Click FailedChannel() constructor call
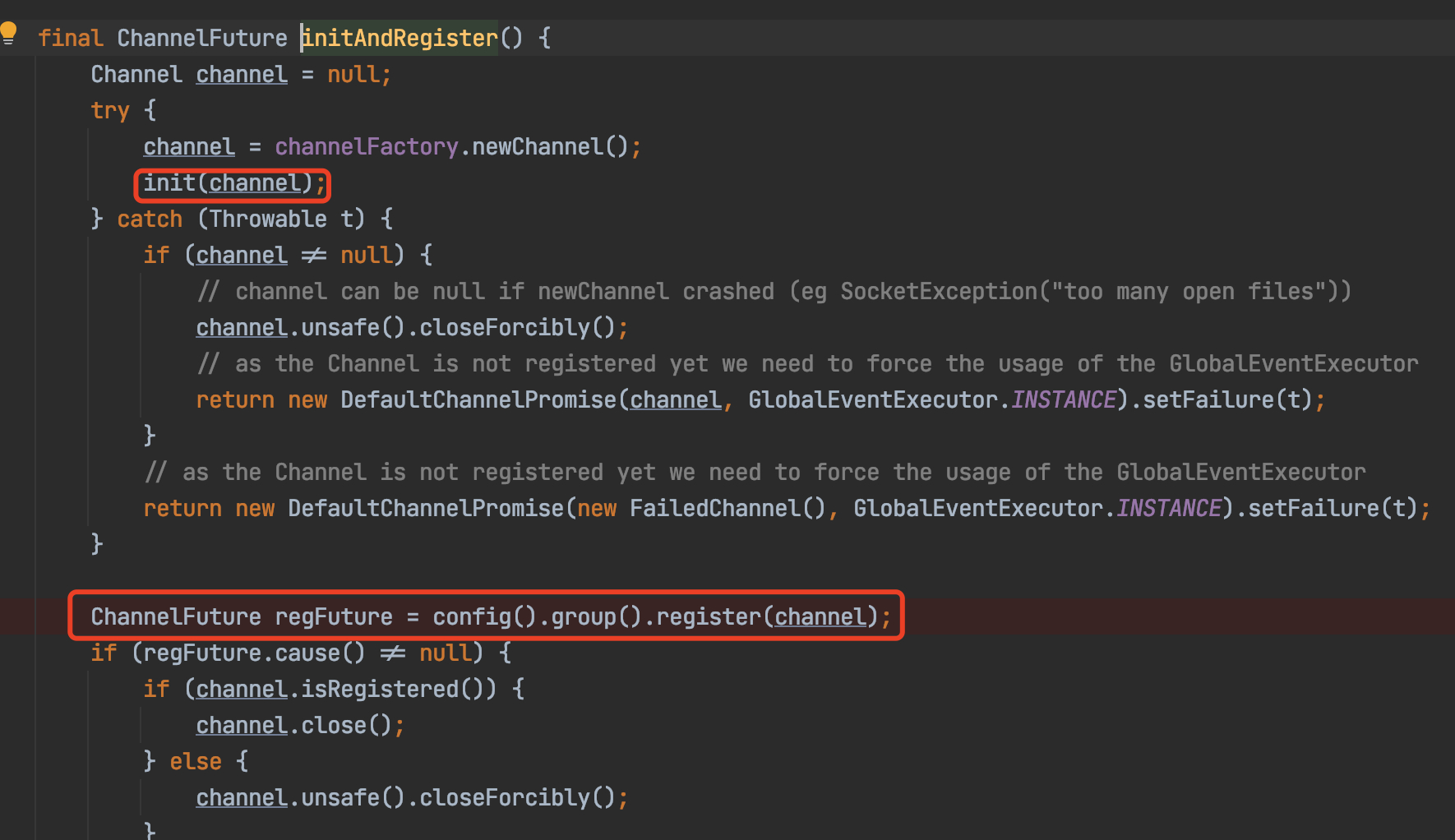Screen dimensions: 1455x840 727,508
